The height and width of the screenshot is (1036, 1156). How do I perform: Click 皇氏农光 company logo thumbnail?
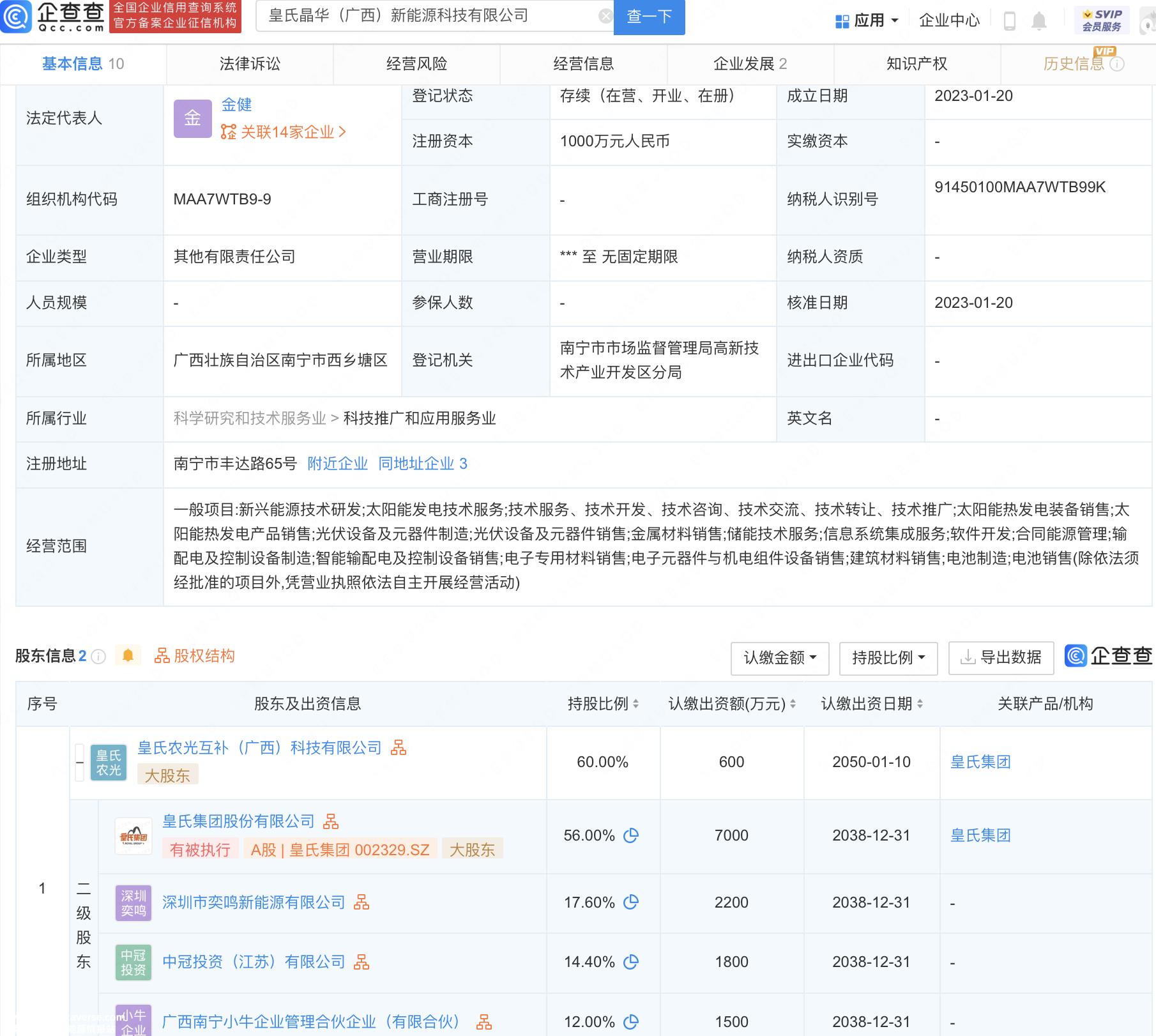[x=109, y=763]
